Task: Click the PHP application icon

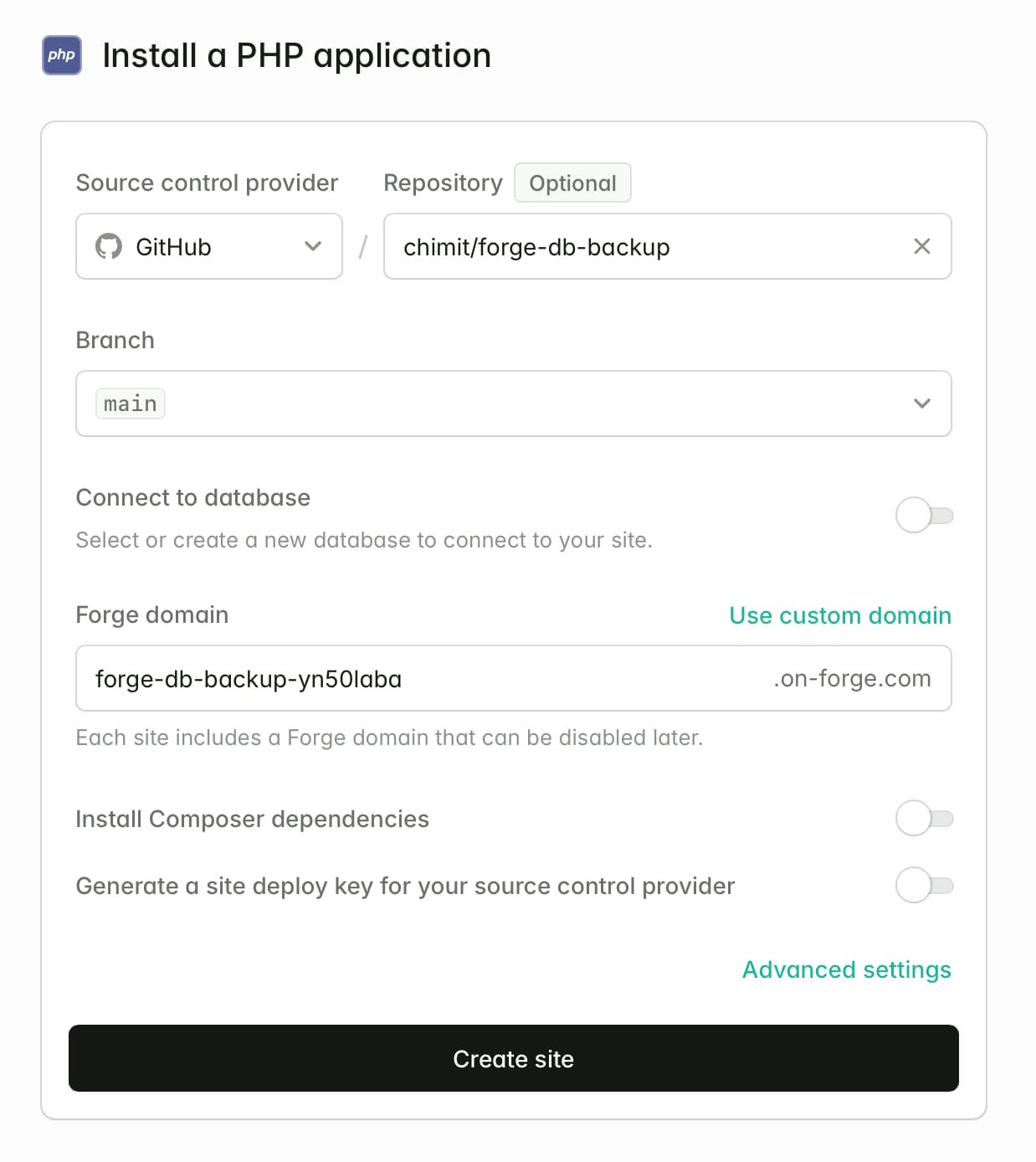Action: (x=60, y=55)
